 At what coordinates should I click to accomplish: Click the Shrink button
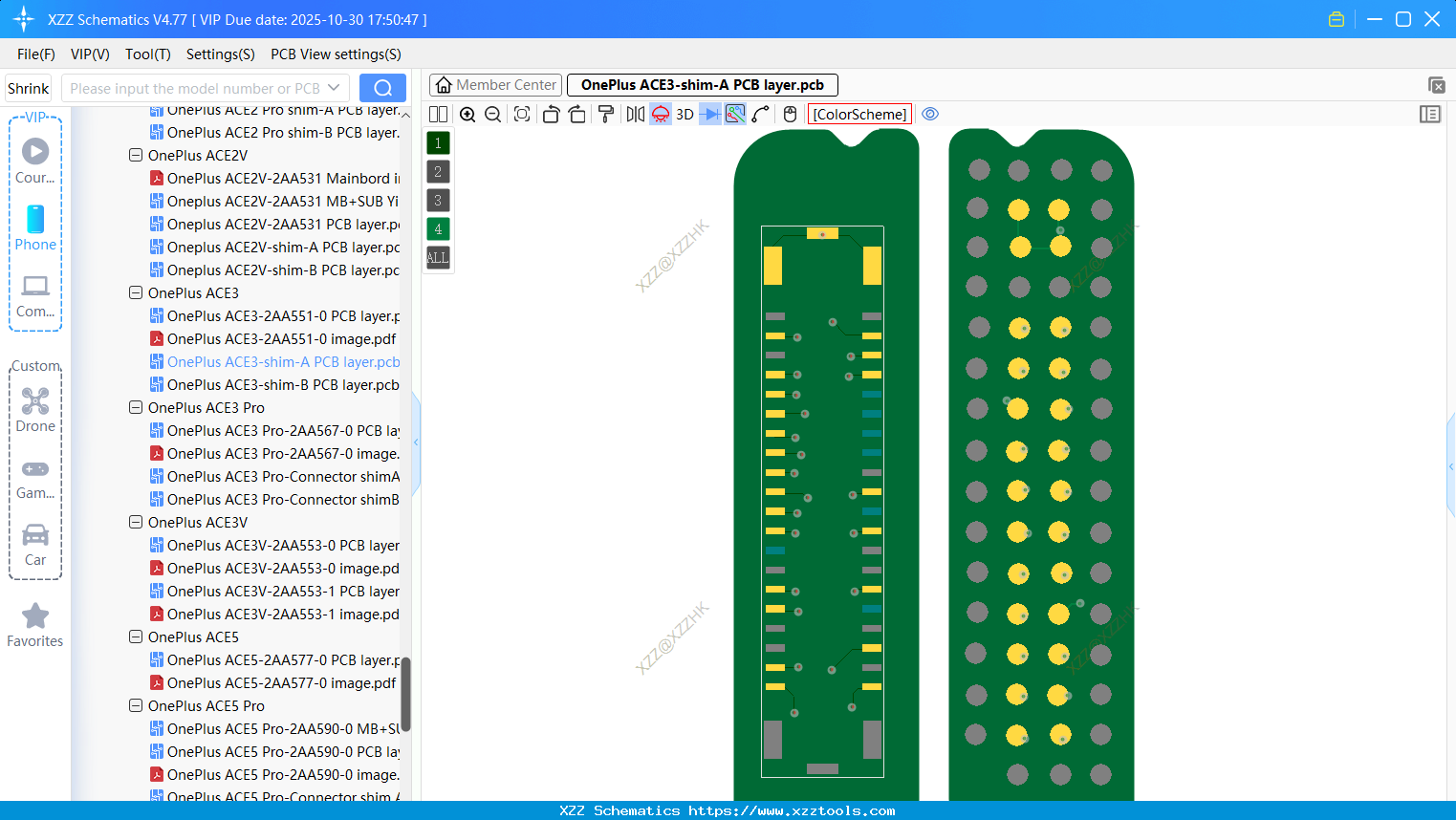[29, 88]
